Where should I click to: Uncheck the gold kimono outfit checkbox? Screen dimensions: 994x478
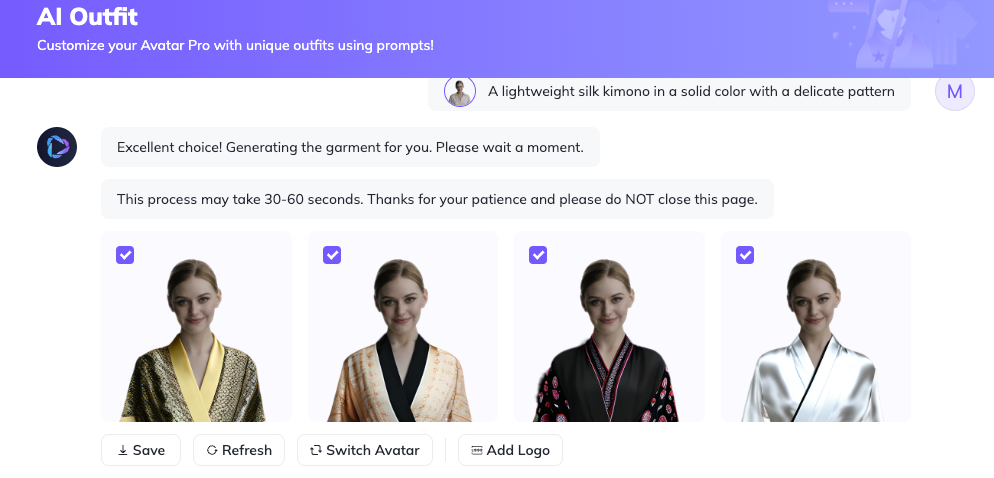click(126, 255)
